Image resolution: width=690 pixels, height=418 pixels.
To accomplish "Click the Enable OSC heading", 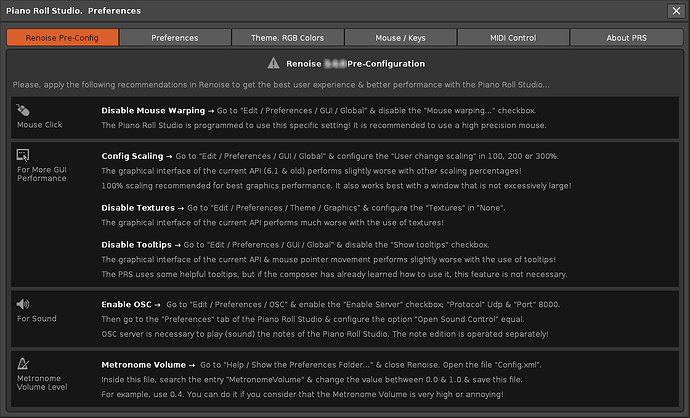I will [126, 304].
